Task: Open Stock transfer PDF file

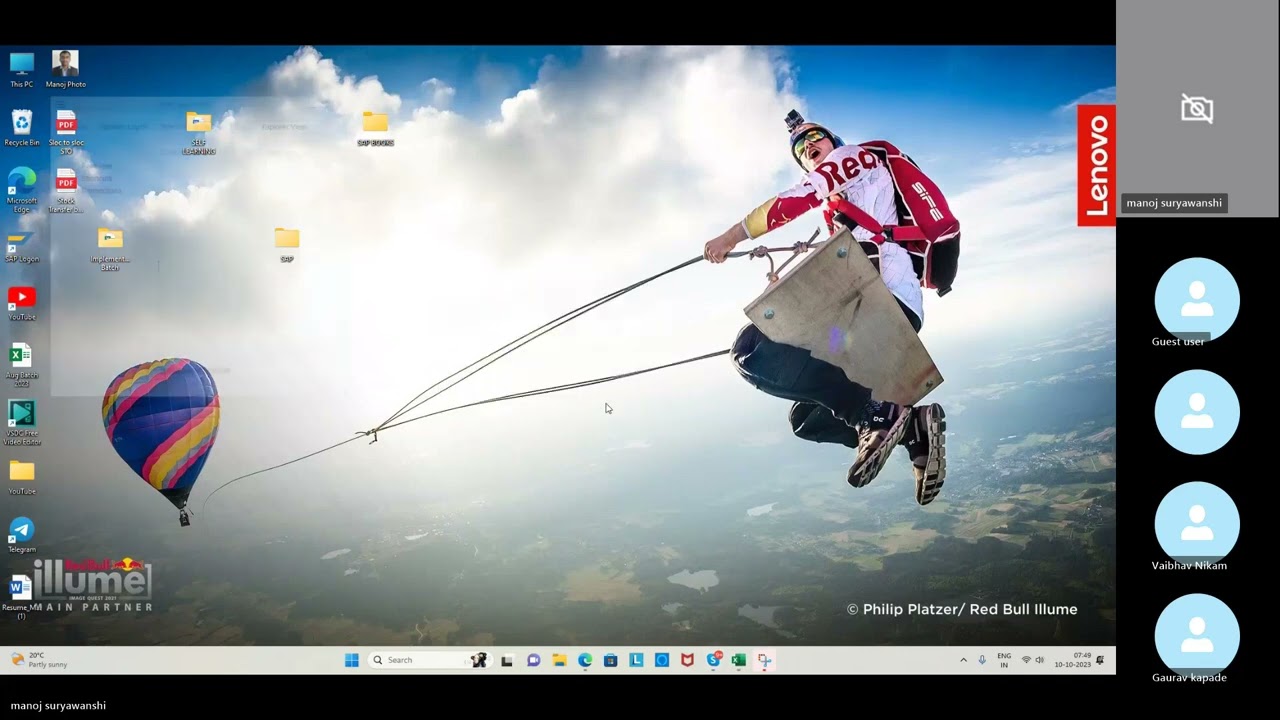Action: pos(66,191)
